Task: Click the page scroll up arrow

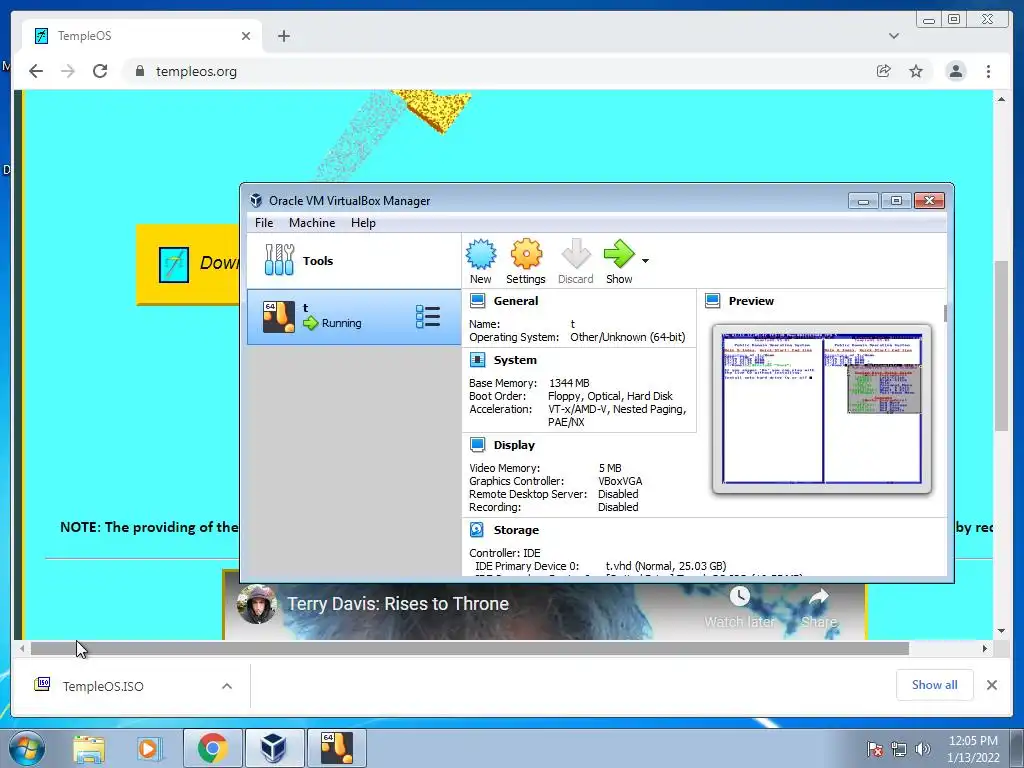Action: [x=1002, y=99]
